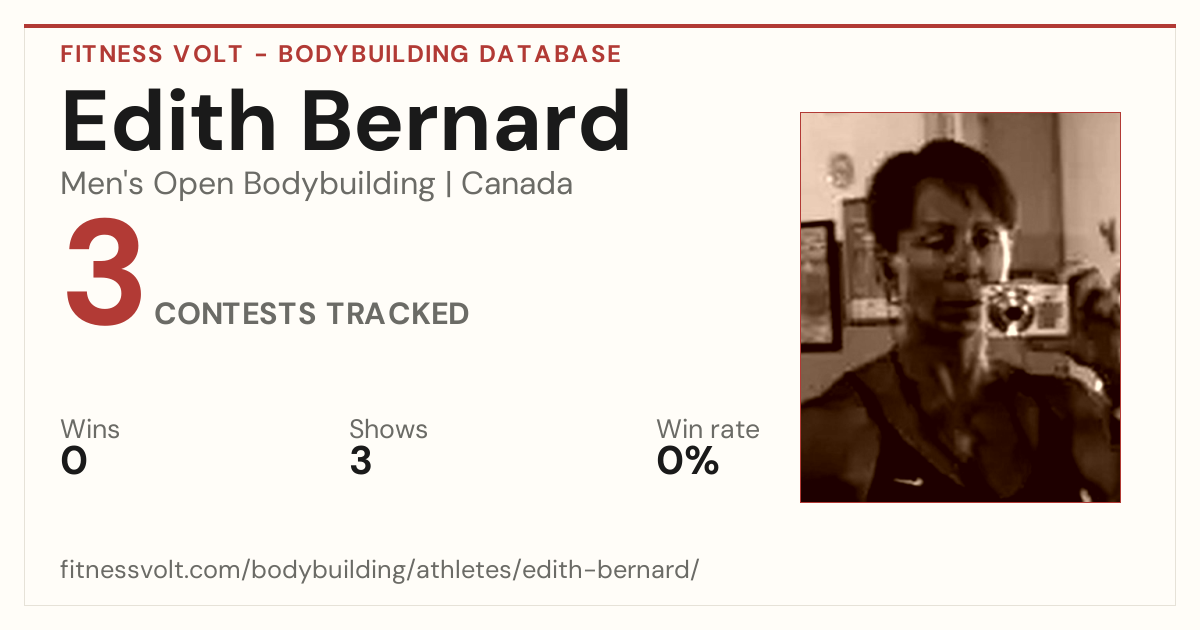This screenshot has width=1200, height=630.
Task: Click the Win rate stat label
Action: [x=707, y=429]
